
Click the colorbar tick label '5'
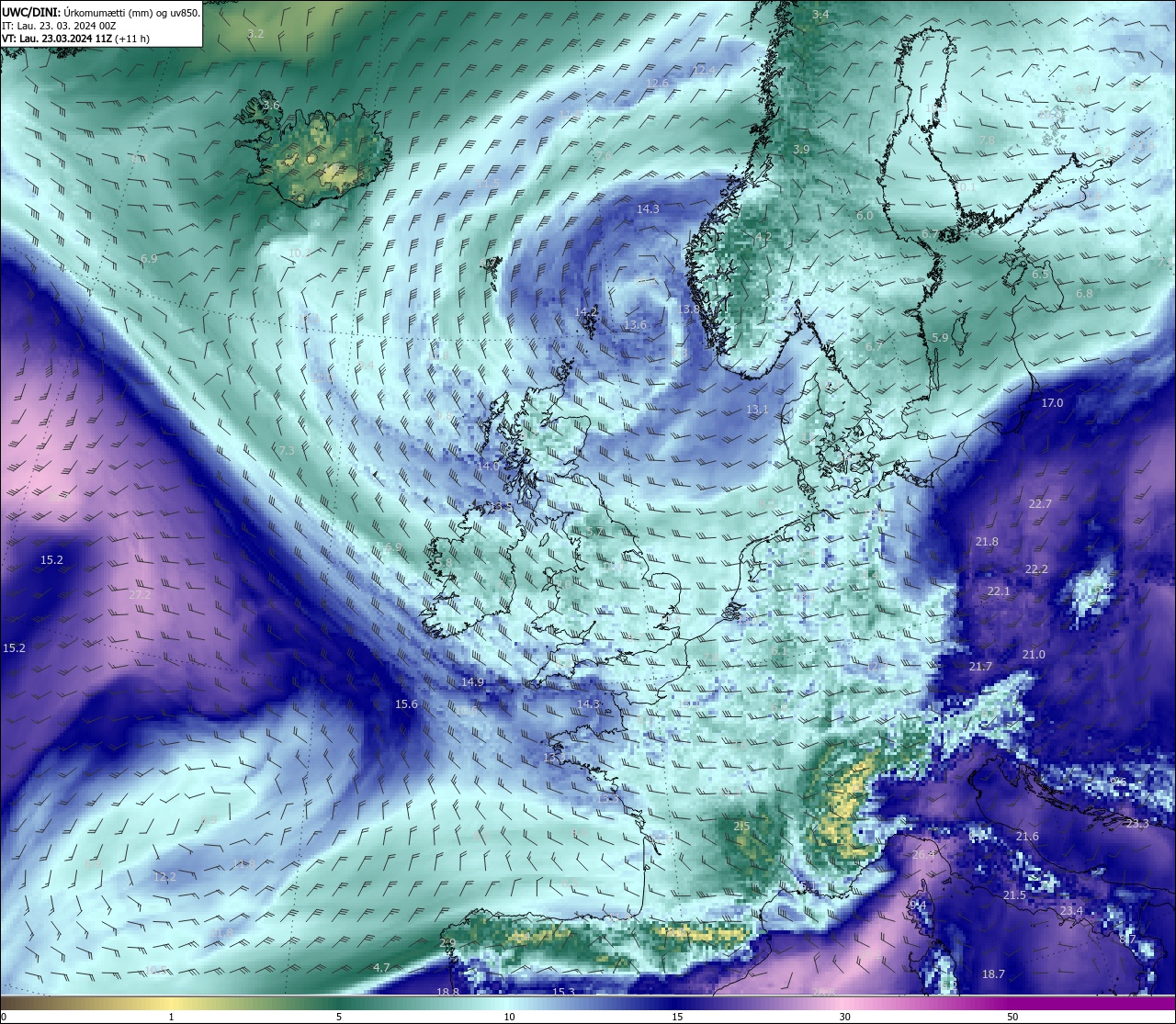pyautogui.click(x=339, y=1017)
